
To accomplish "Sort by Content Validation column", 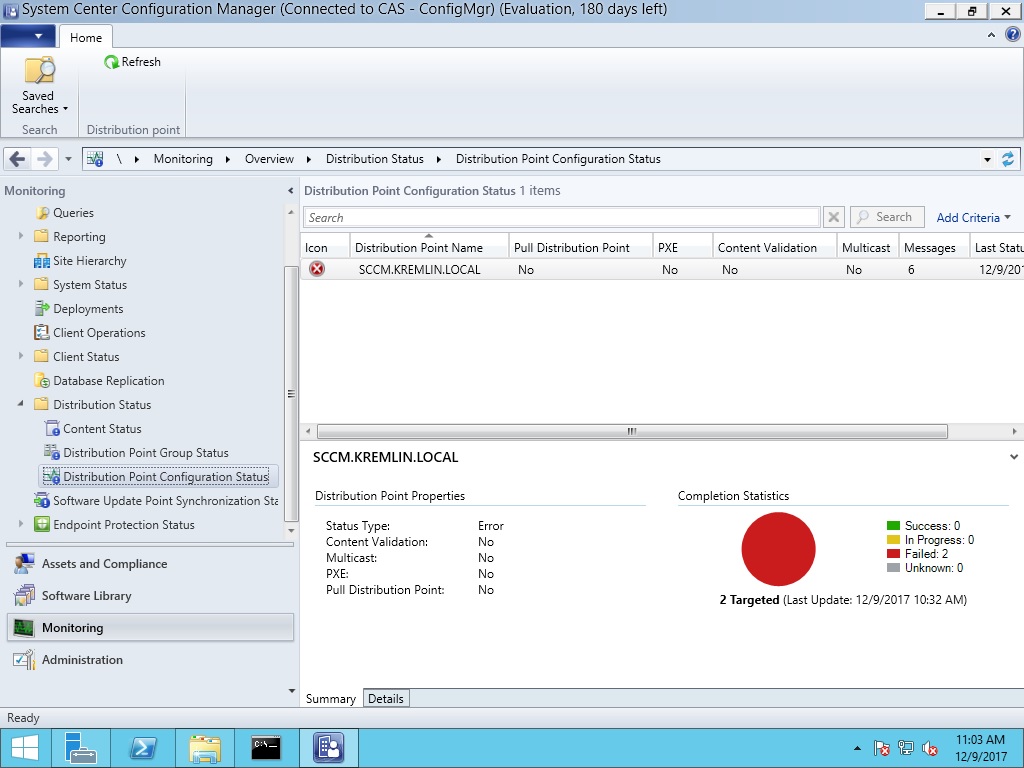I will pyautogui.click(x=775, y=247).
